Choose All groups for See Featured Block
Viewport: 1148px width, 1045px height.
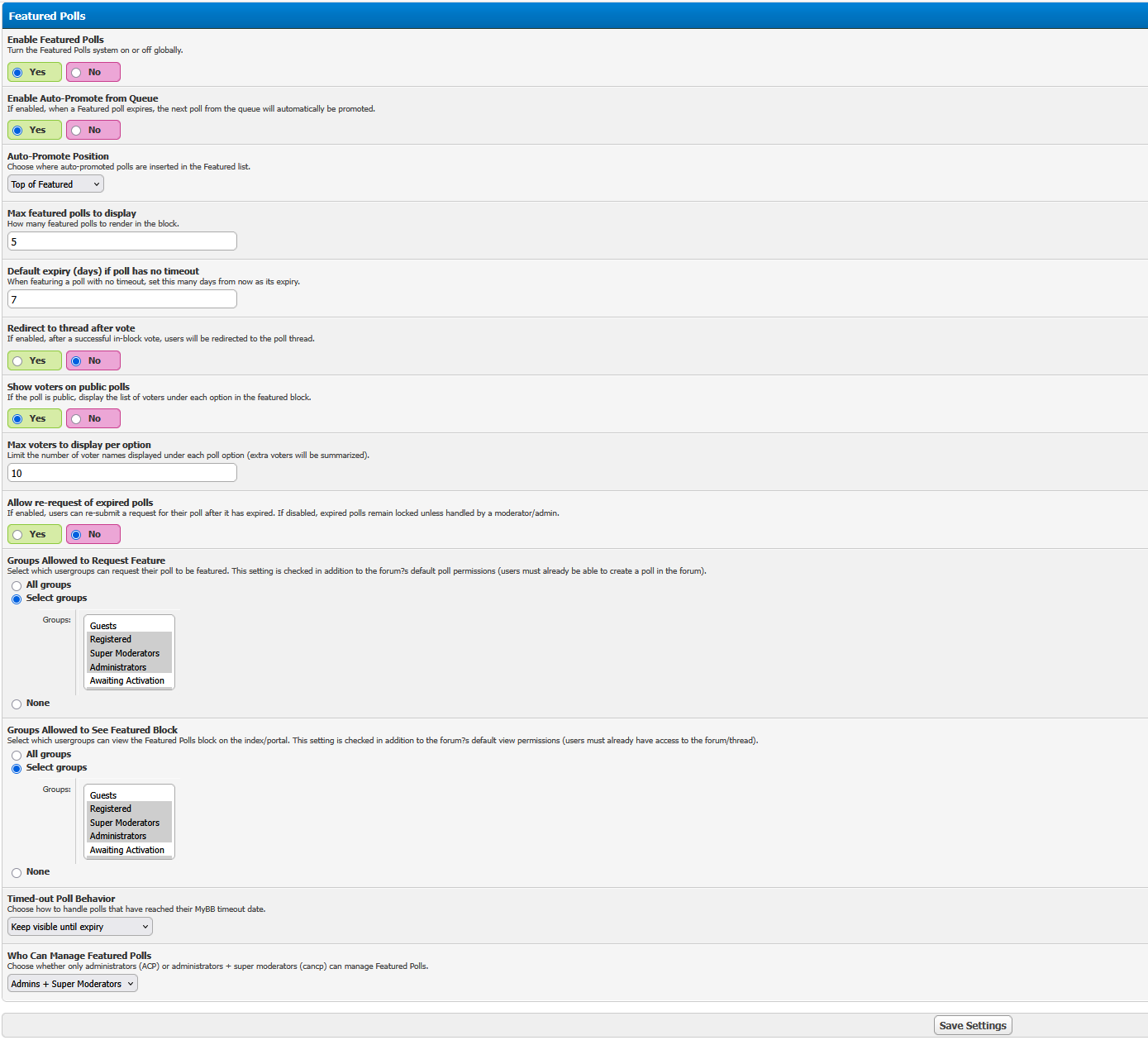17,756
